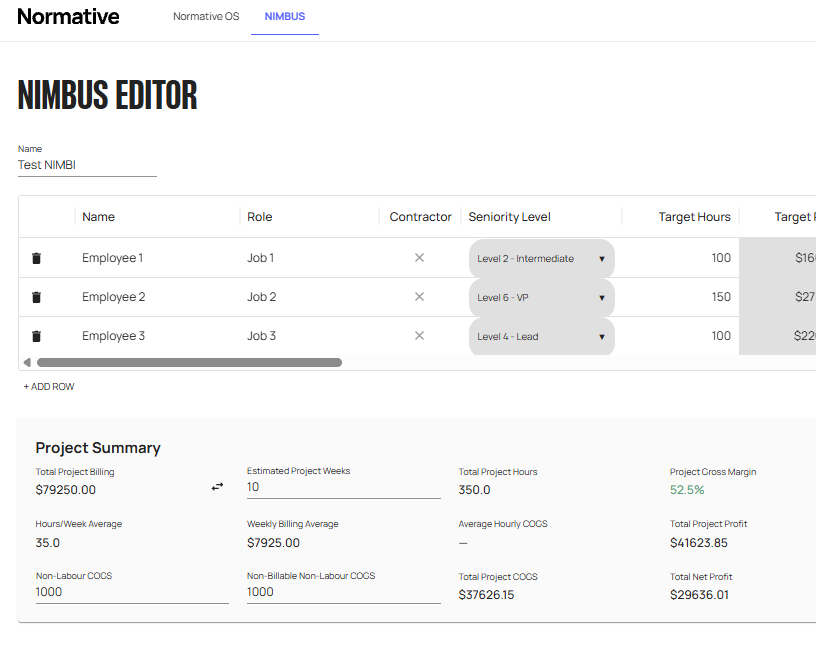Image resolution: width=816 pixels, height=669 pixels.
Task: Click the Total Net Profit value $29636.01
Action: tap(699, 595)
